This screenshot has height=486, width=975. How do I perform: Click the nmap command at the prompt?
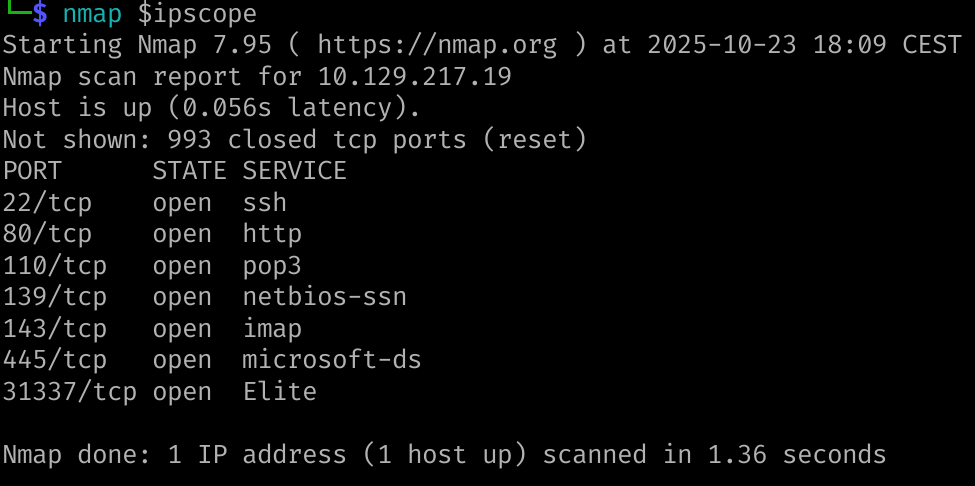coord(92,14)
